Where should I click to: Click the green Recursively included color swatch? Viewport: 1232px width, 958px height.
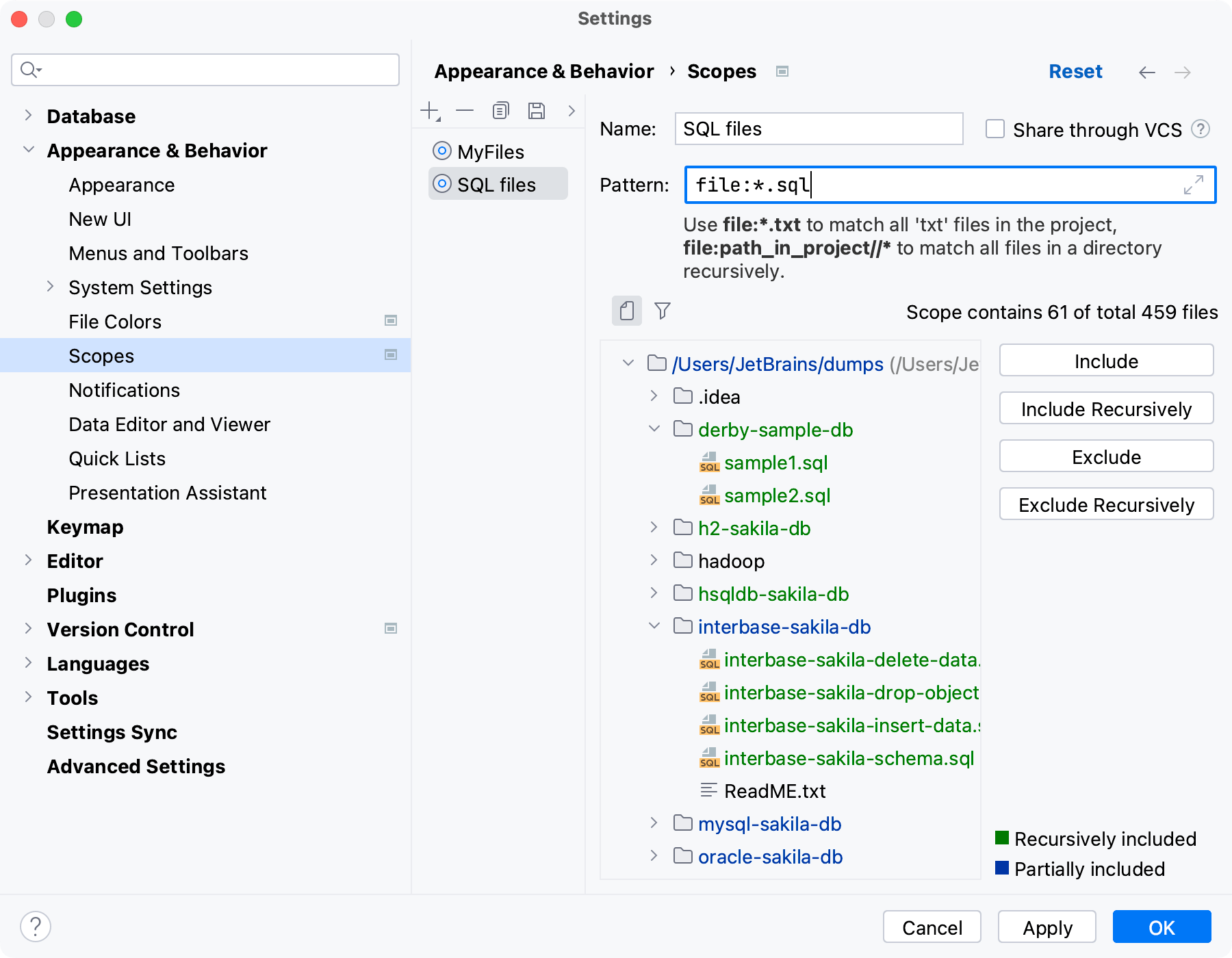pos(1002,838)
